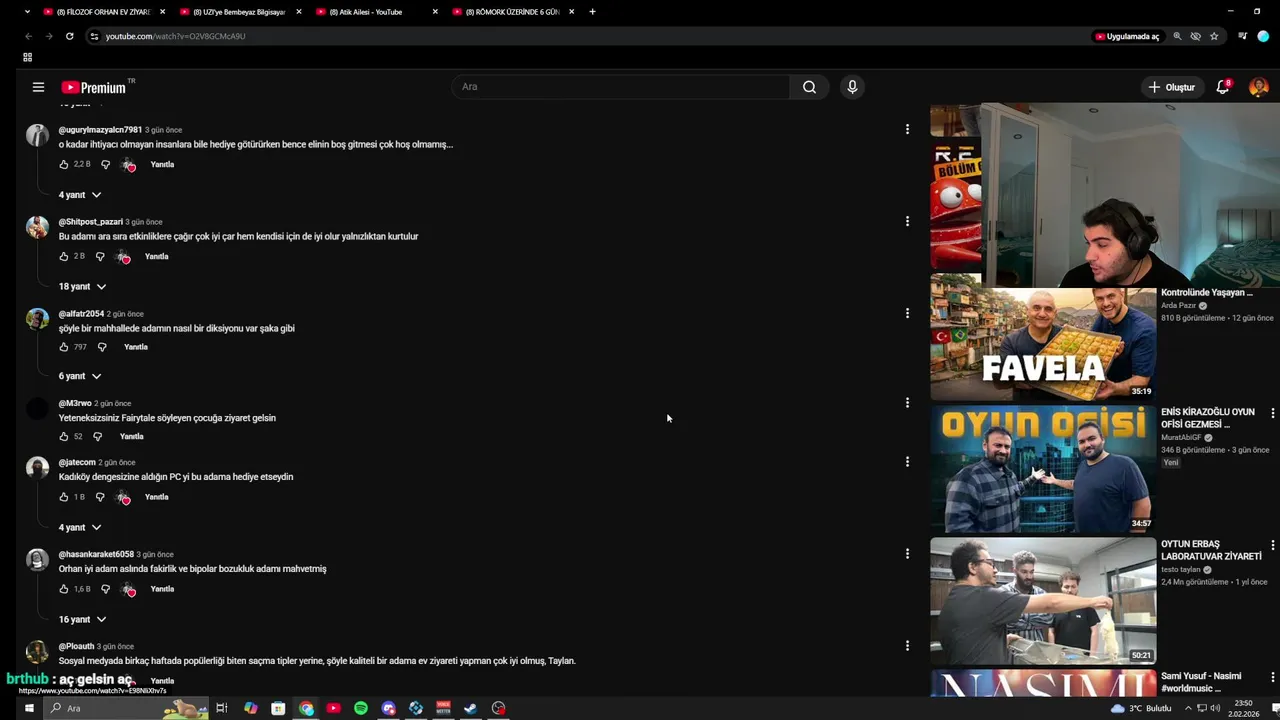Open options menu for @M3rwo comment

click(907, 402)
